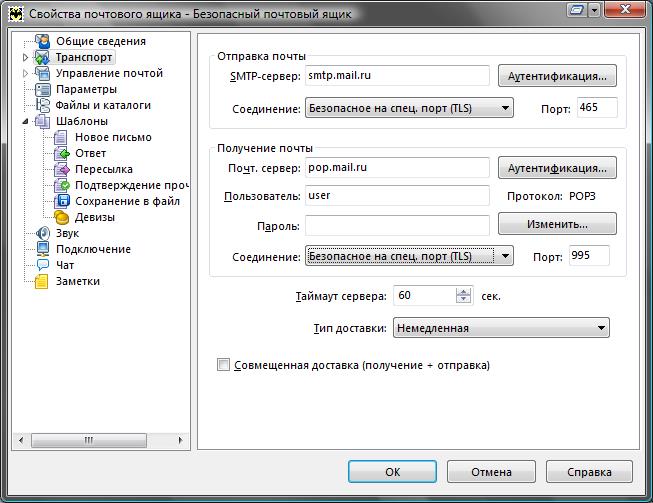This screenshot has height=503, width=653.
Task: Collapse the Шаблоны tree node
Action: click(x=25, y=121)
